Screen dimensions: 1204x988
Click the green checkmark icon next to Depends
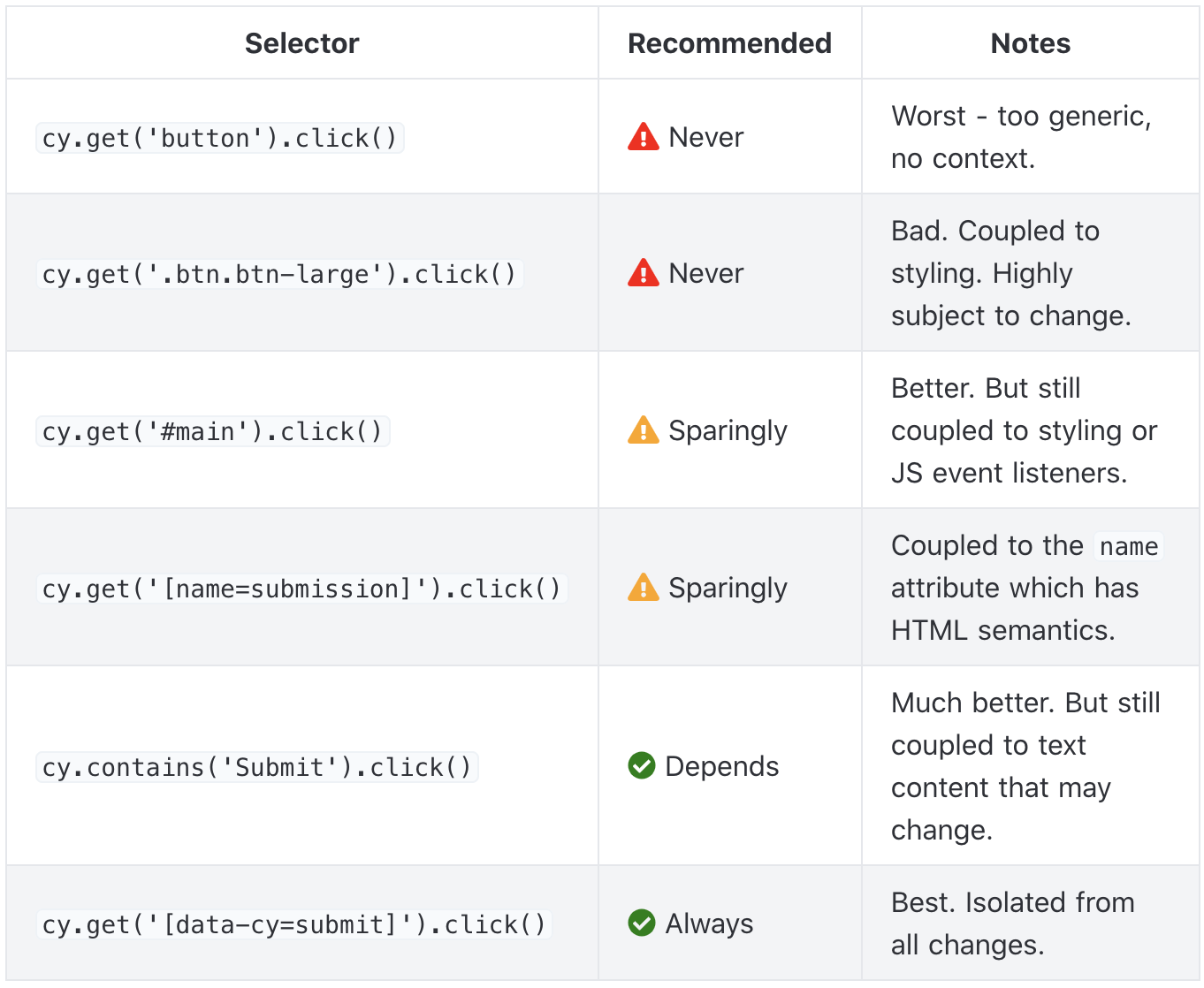[x=641, y=766]
